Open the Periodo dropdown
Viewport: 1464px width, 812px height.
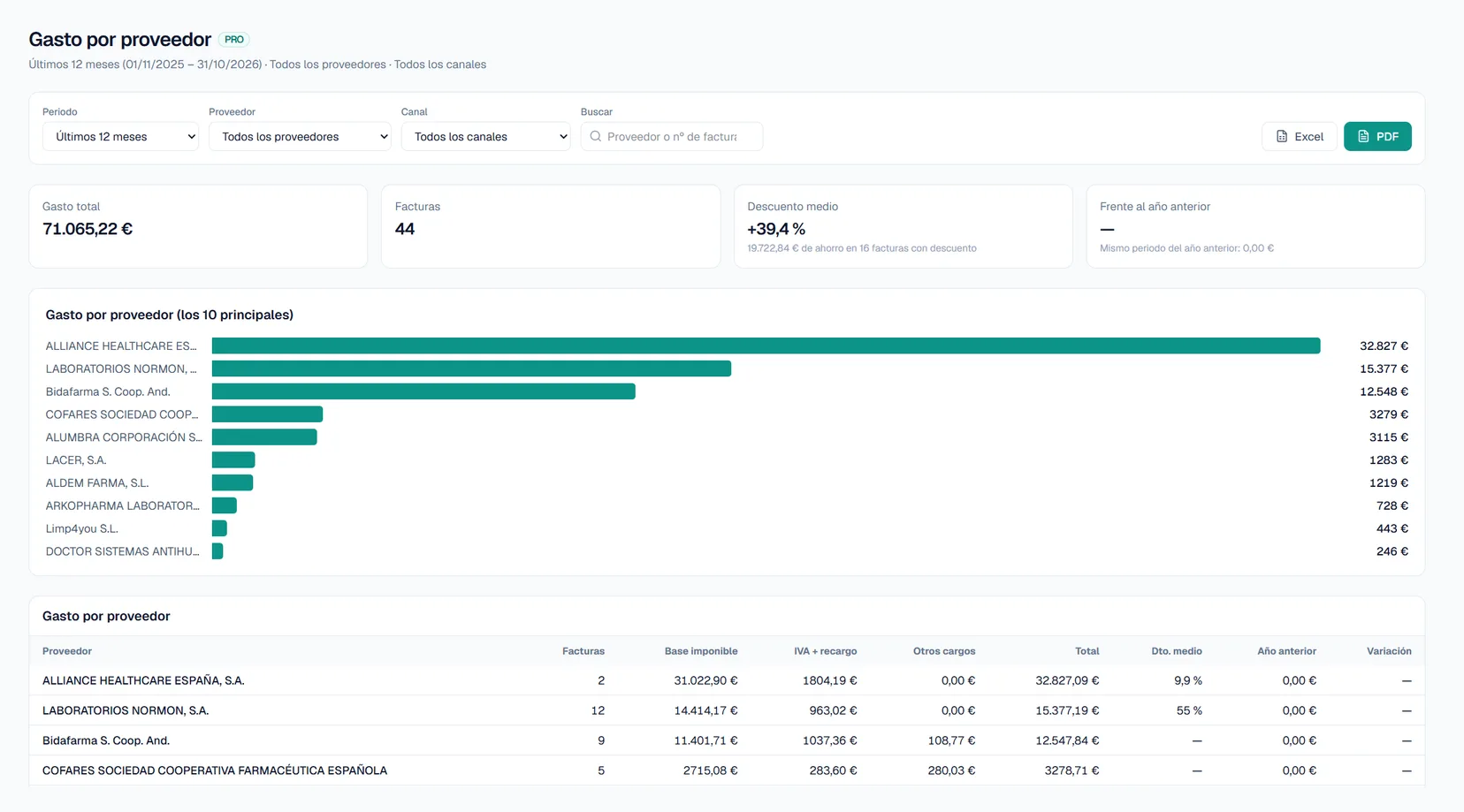click(x=120, y=136)
